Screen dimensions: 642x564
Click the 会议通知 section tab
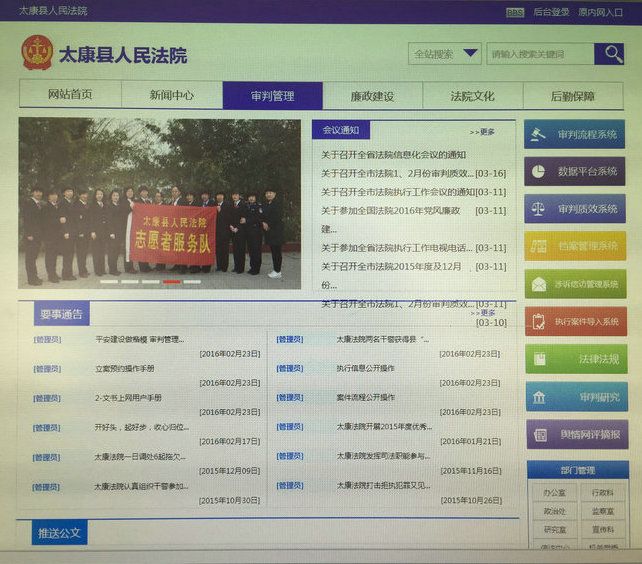341,130
